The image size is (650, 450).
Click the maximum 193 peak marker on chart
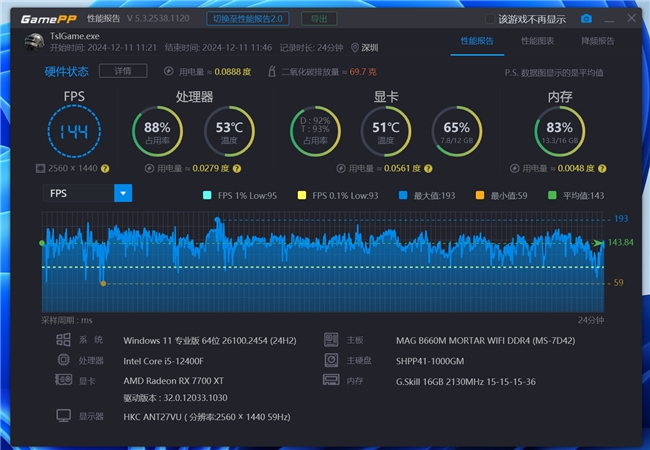pyautogui.click(x=217, y=219)
